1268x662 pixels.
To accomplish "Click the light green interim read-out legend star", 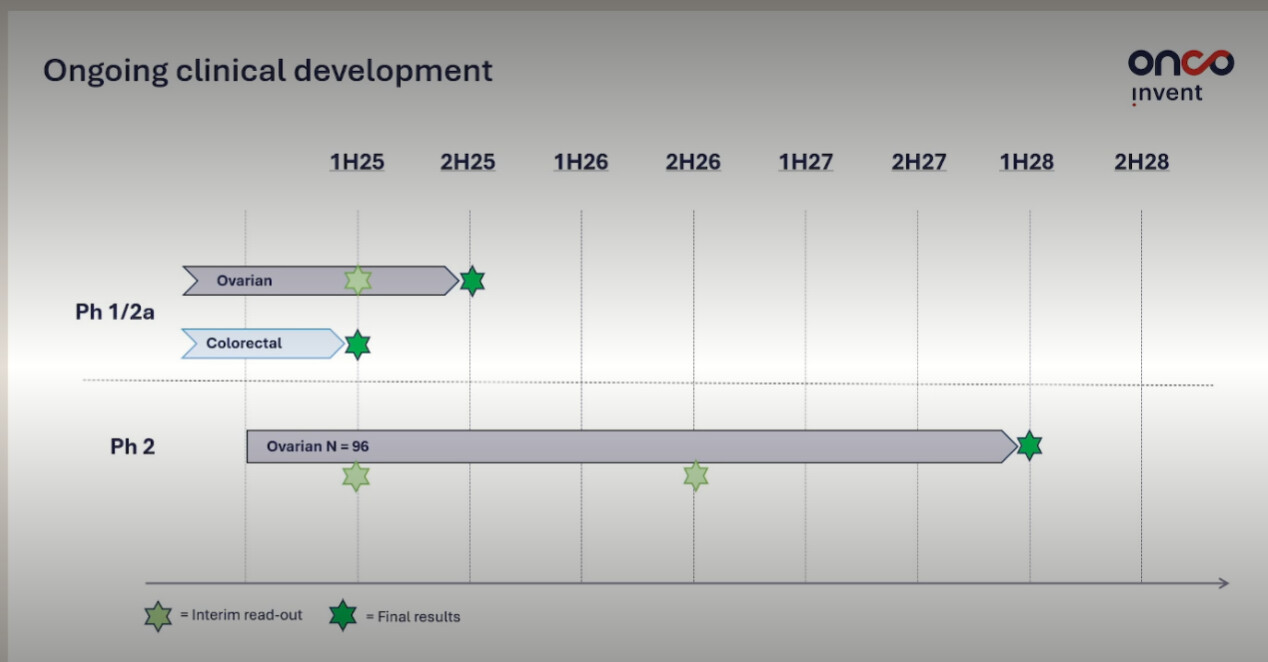I will click(158, 616).
